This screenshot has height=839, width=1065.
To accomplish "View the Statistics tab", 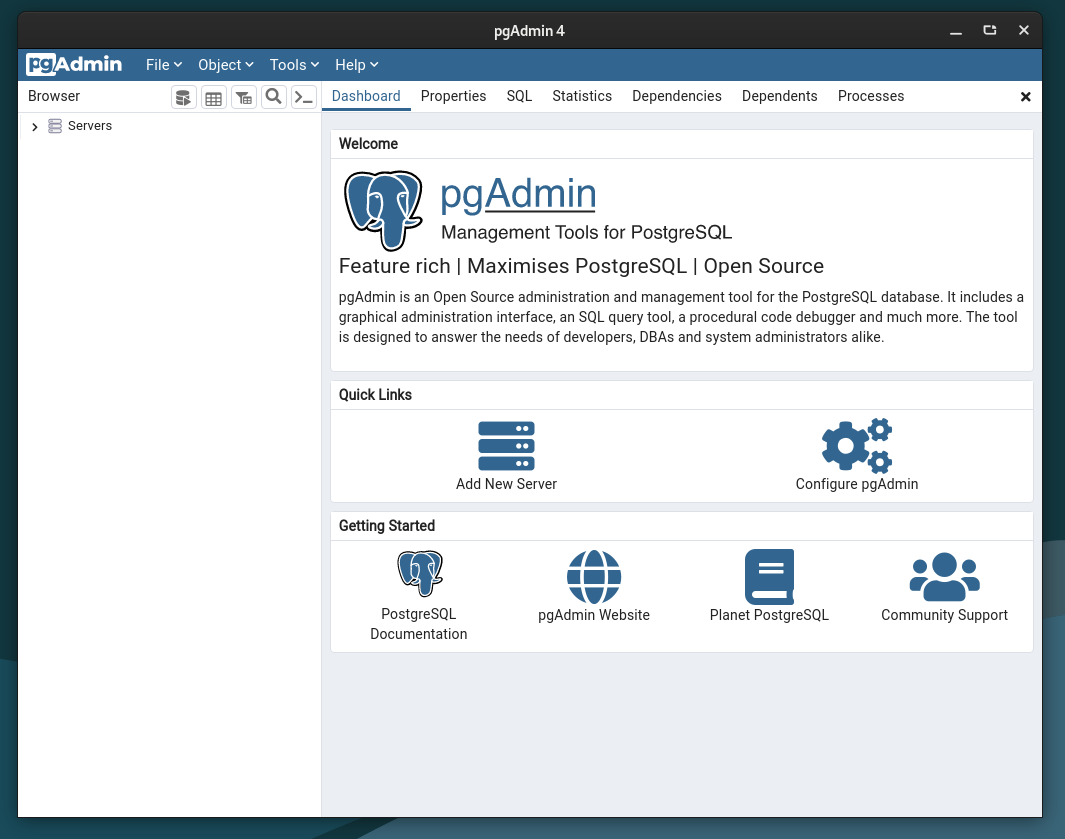I will (x=582, y=96).
